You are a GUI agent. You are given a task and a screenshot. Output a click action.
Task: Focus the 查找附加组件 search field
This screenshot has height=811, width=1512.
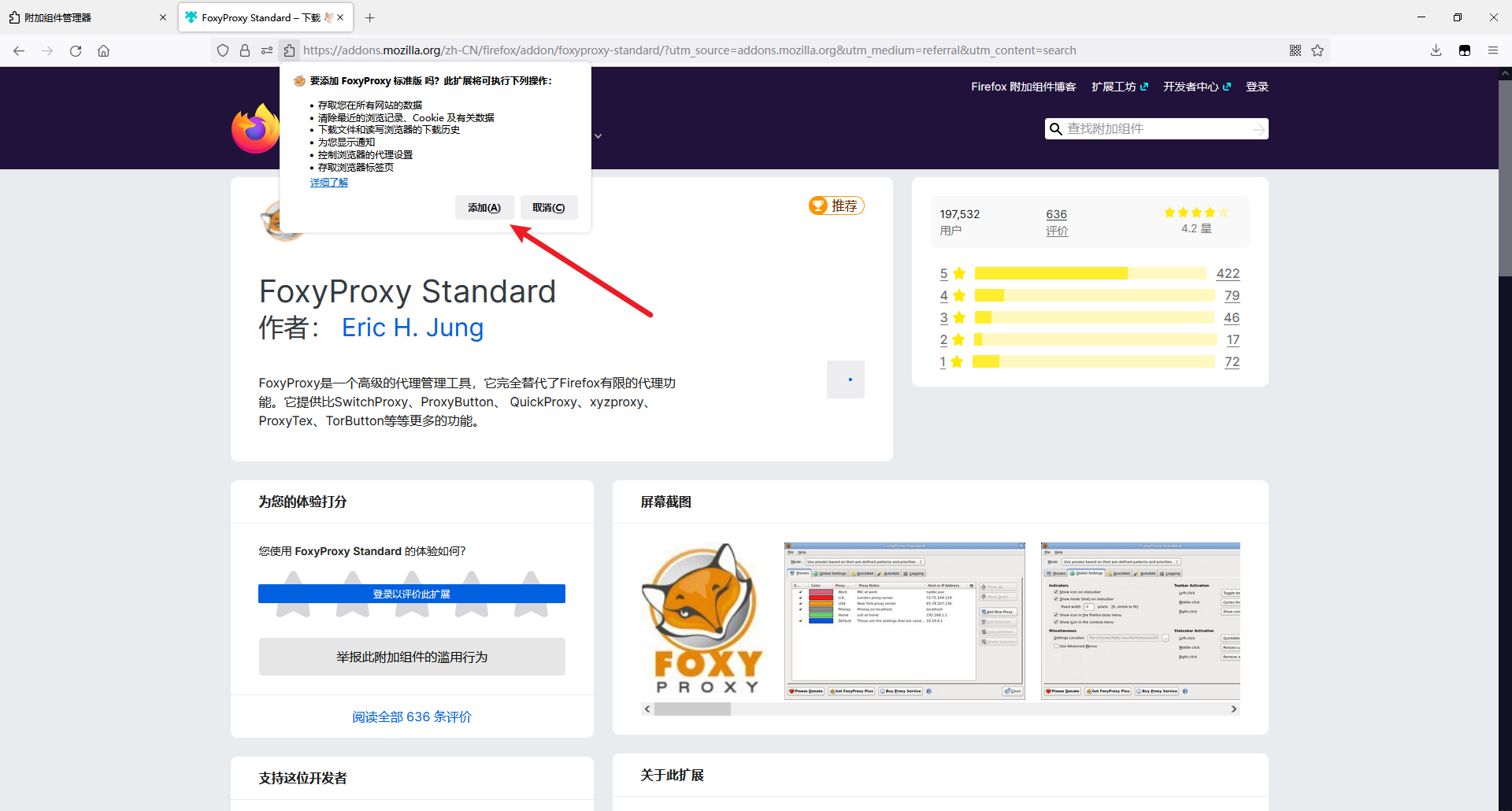1156,129
